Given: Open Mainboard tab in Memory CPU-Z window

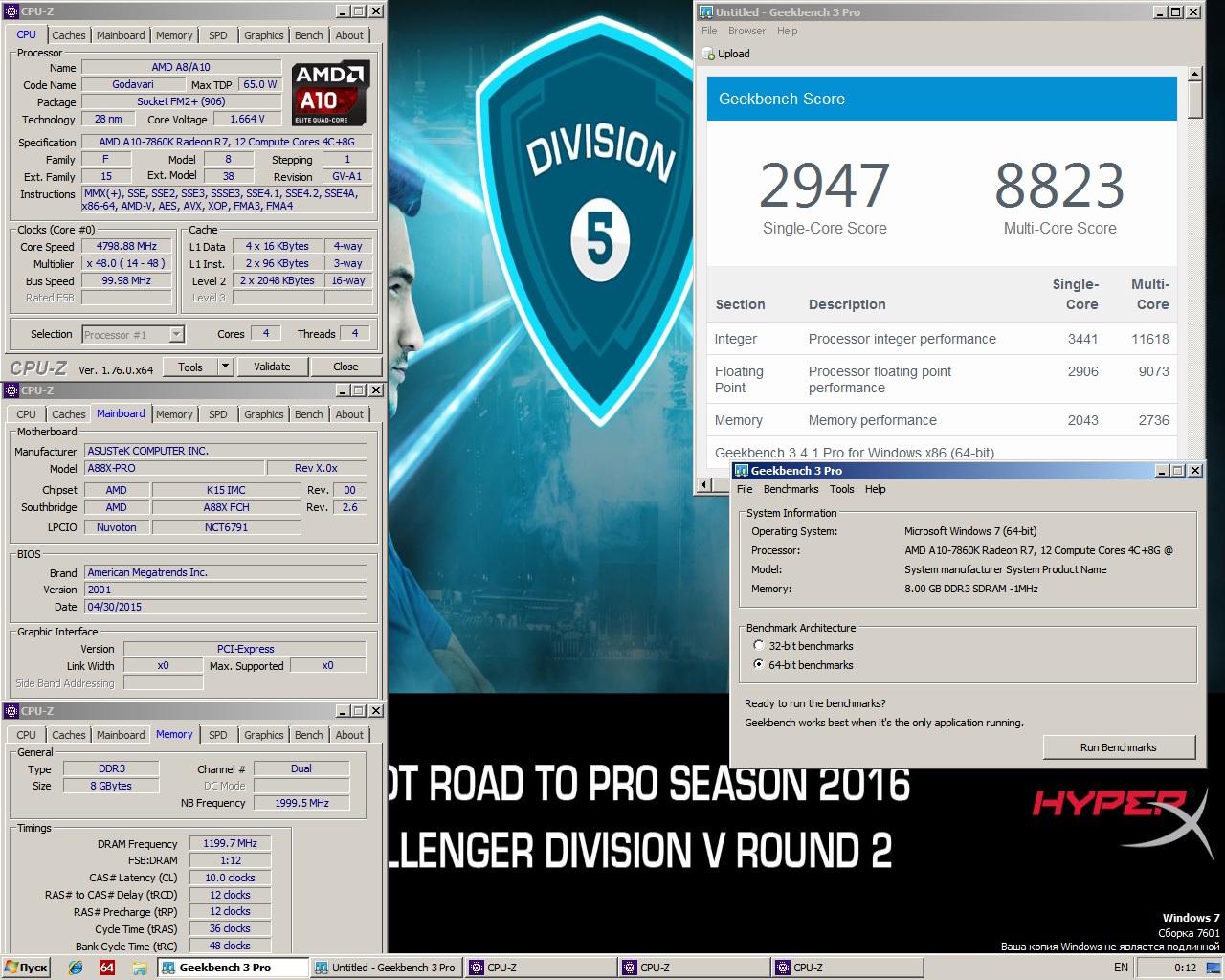Looking at the screenshot, I should coord(121,735).
